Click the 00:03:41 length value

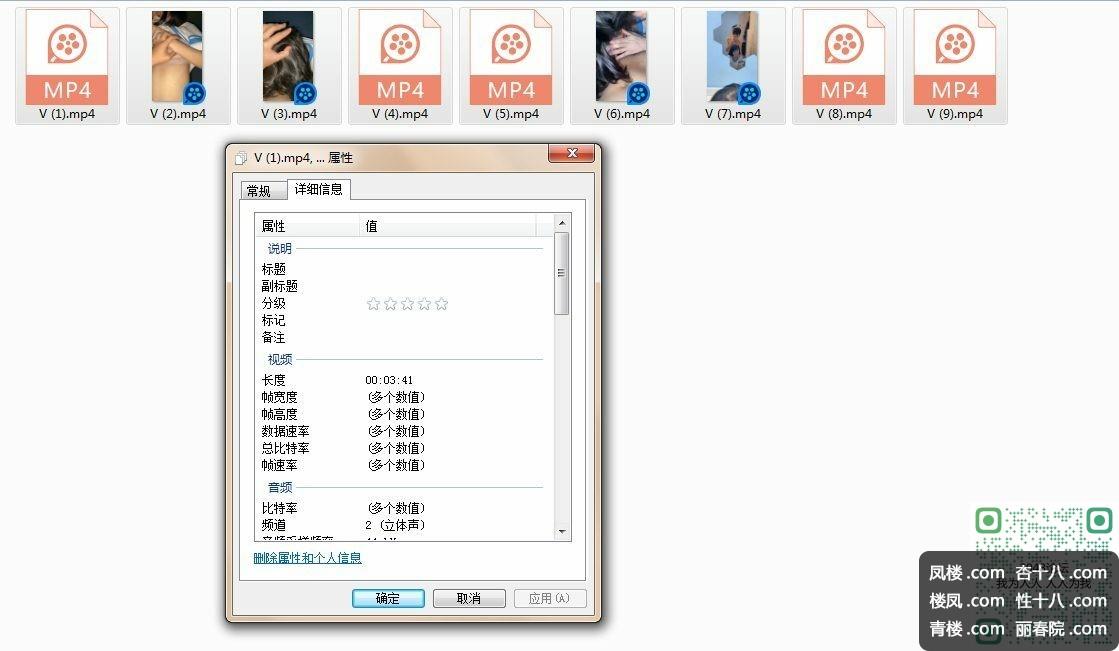389,380
